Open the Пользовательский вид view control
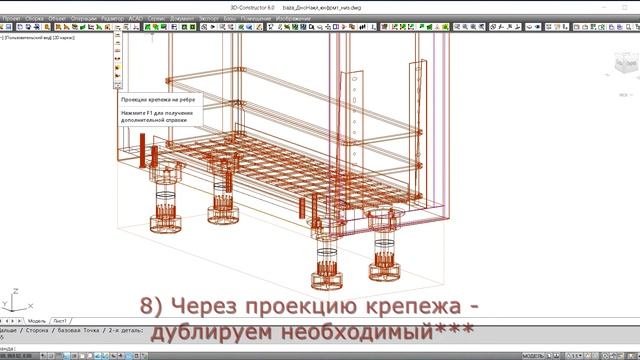 (x=28, y=38)
